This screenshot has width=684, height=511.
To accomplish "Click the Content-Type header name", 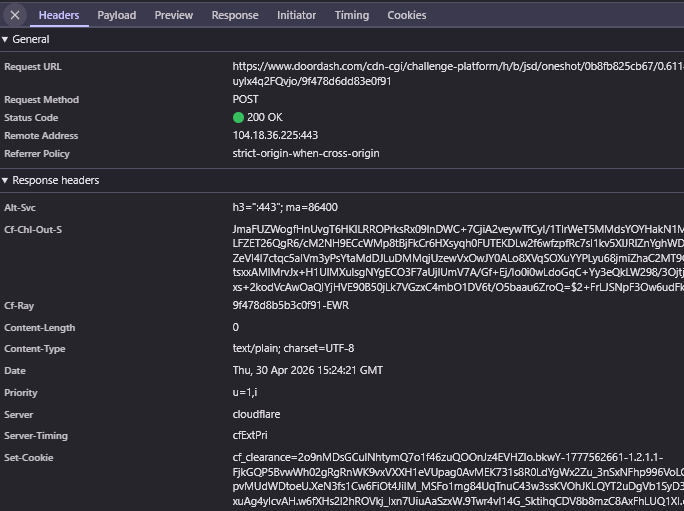I will 34,349.
